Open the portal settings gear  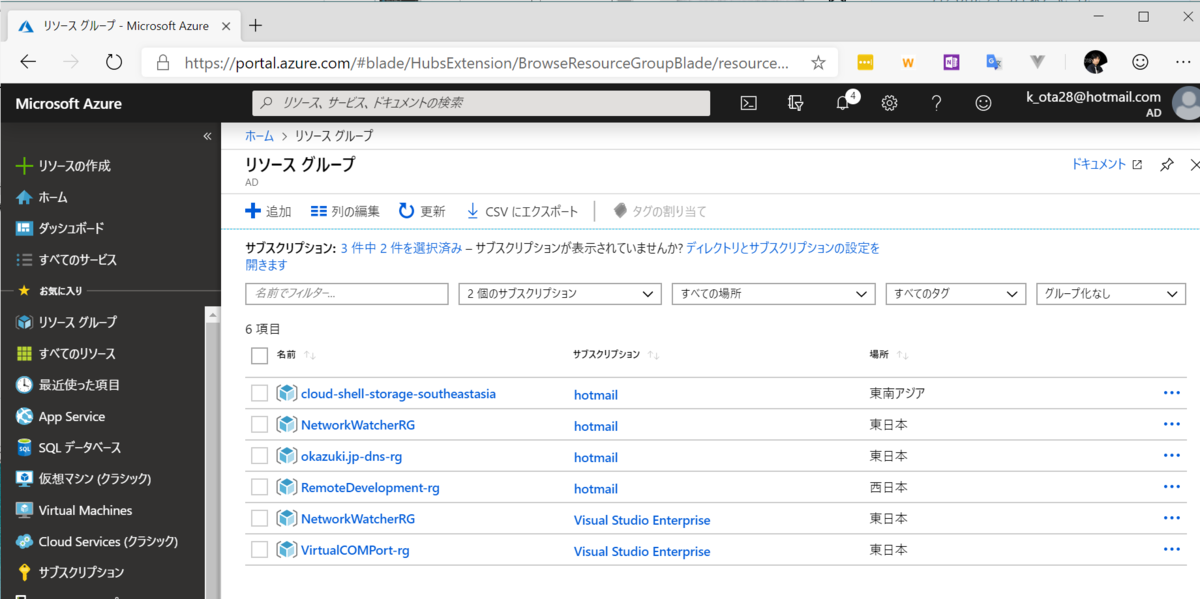click(x=889, y=103)
